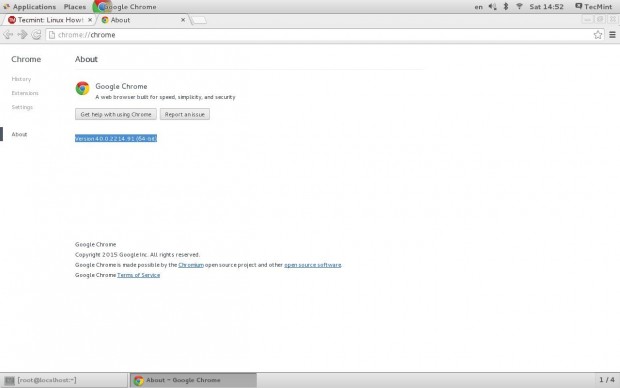Click the Bluetooth icon in the top panel
The width and height of the screenshot is (620, 388).
pyautogui.click(x=506, y=7)
